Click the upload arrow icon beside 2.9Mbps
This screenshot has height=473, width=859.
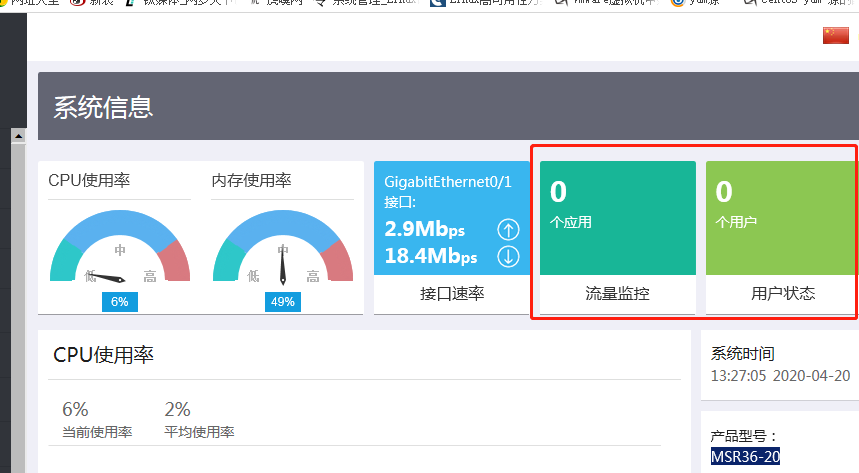pyautogui.click(x=508, y=230)
